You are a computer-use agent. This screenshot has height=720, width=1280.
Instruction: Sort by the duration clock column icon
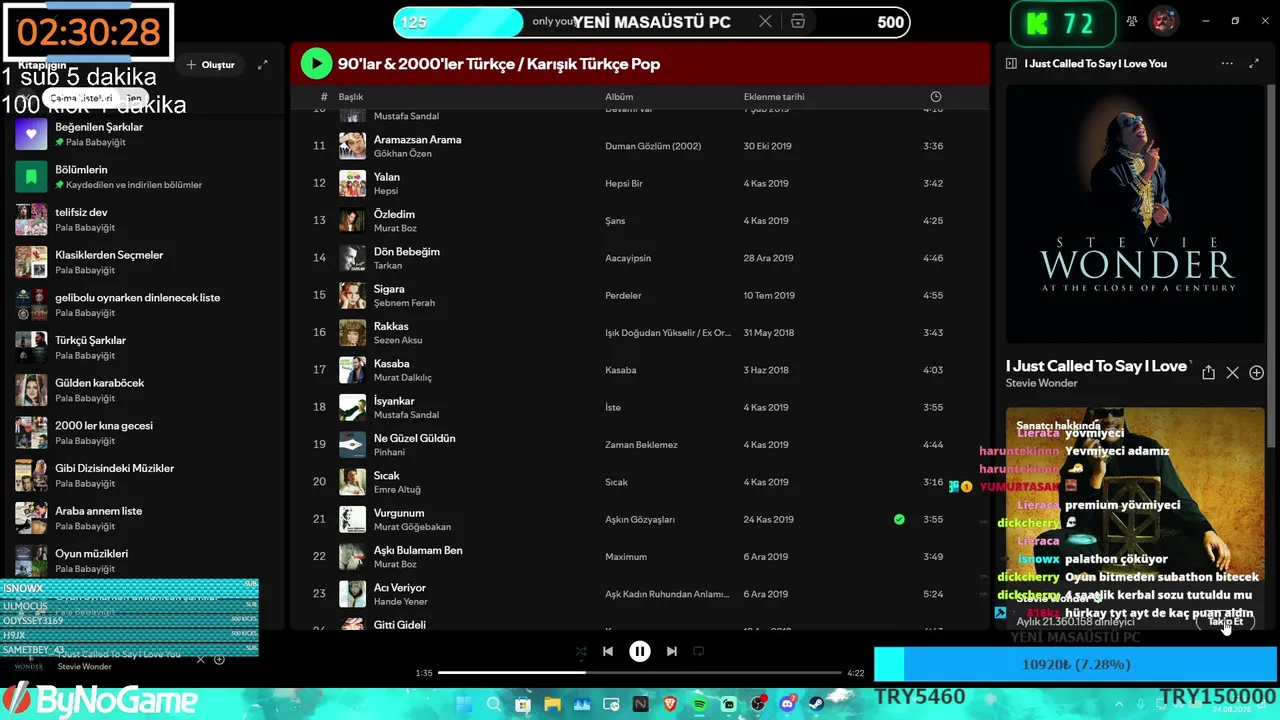coord(935,97)
